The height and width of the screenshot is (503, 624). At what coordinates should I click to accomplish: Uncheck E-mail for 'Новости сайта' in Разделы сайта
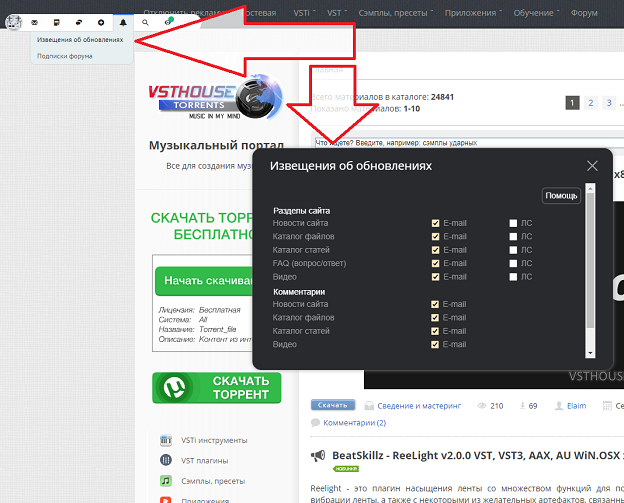[x=435, y=223]
